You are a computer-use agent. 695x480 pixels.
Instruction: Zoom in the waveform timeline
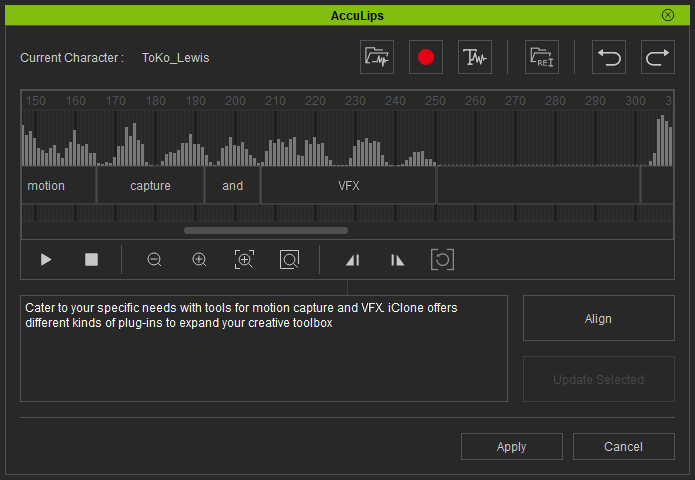pos(199,260)
